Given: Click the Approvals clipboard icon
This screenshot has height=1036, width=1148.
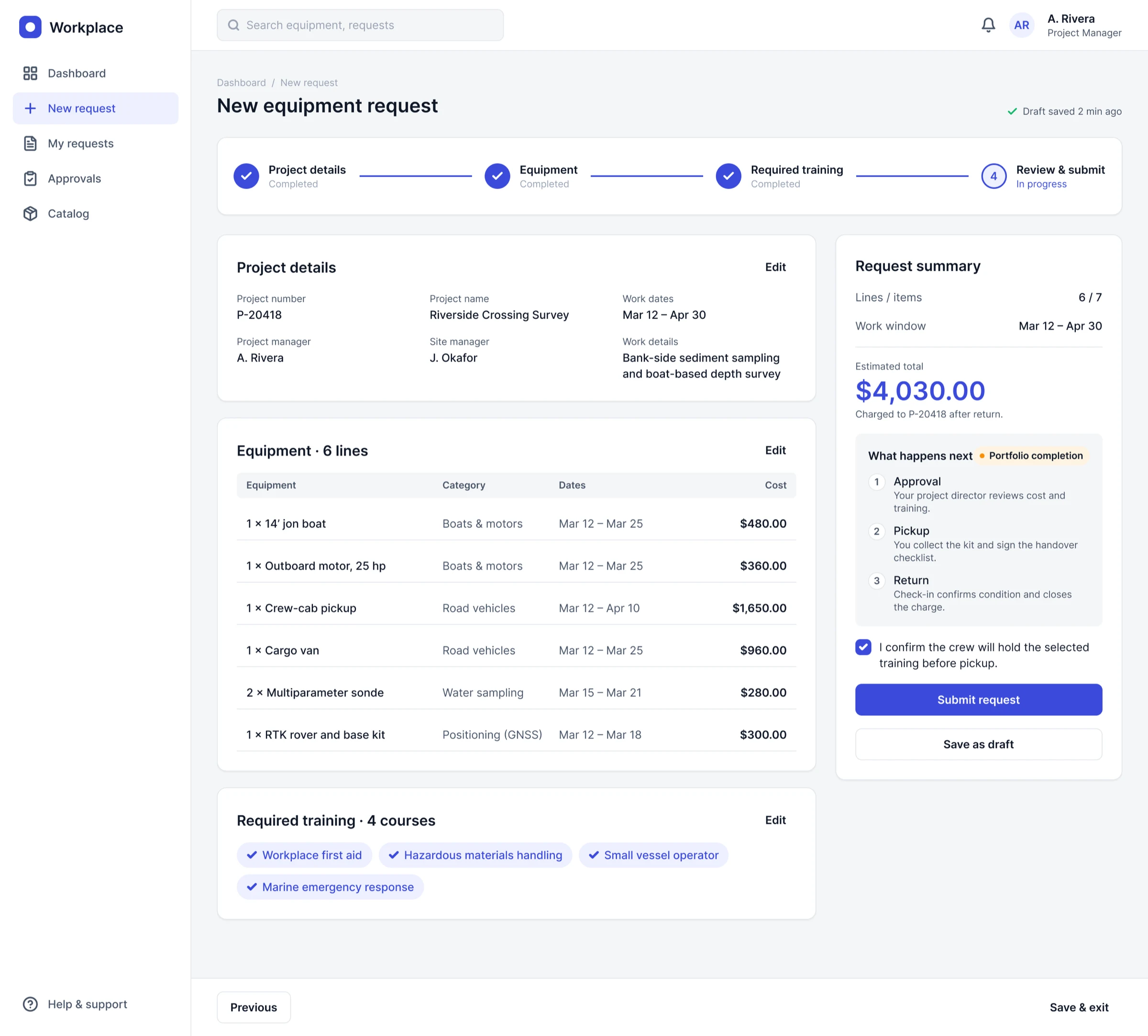Looking at the screenshot, I should pyautogui.click(x=30, y=179).
